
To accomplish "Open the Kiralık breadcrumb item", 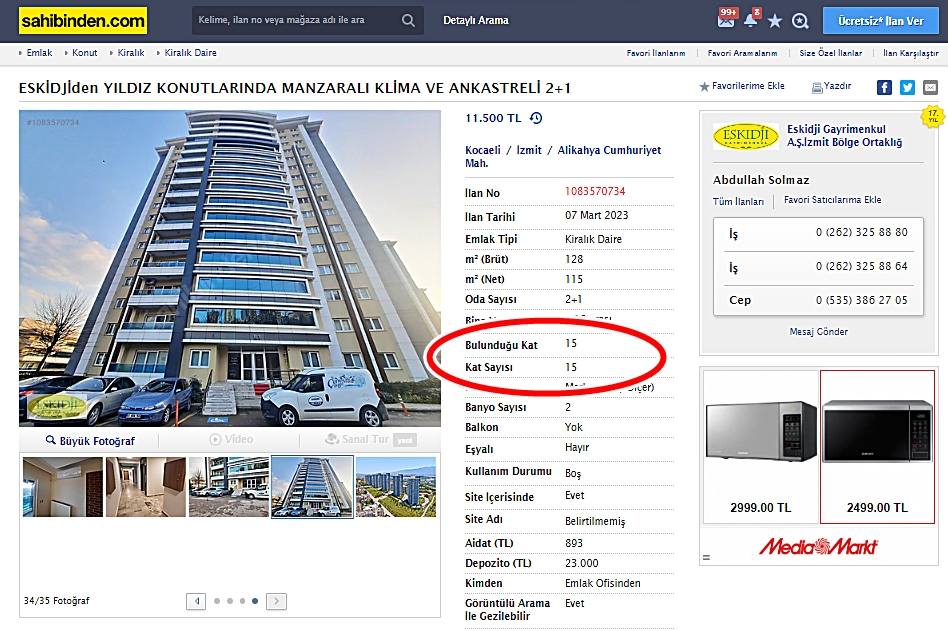I will tap(131, 53).
